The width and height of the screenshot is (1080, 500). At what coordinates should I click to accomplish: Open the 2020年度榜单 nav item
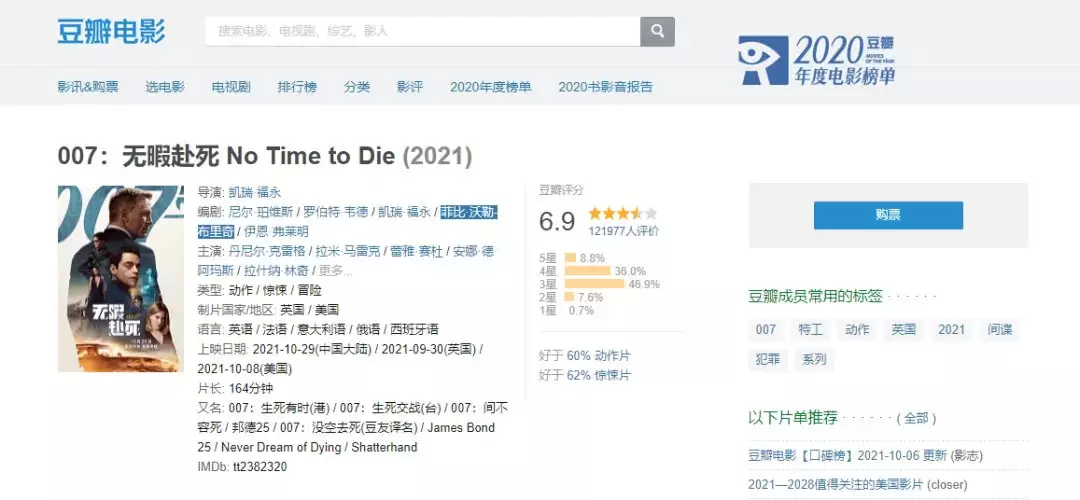point(491,87)
